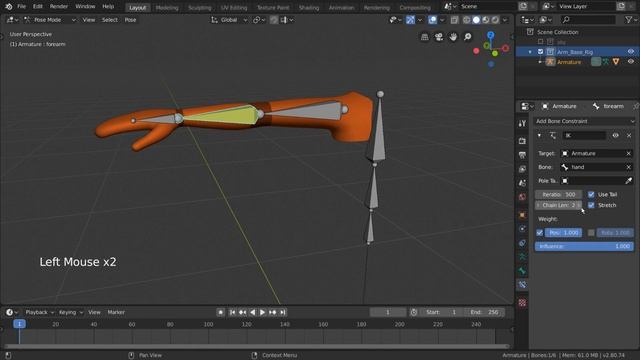Open the Playback dropdown in timeline

tap(39, 312)
